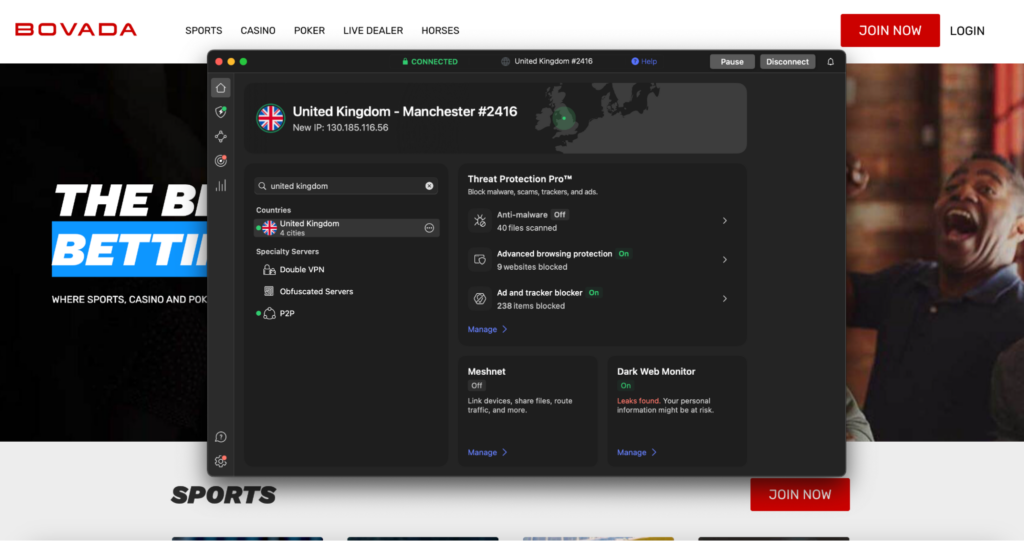Click the Bovada logo
Viewport: 1024px width, 541px height.
pyautogui.click(x=76, y=29)
